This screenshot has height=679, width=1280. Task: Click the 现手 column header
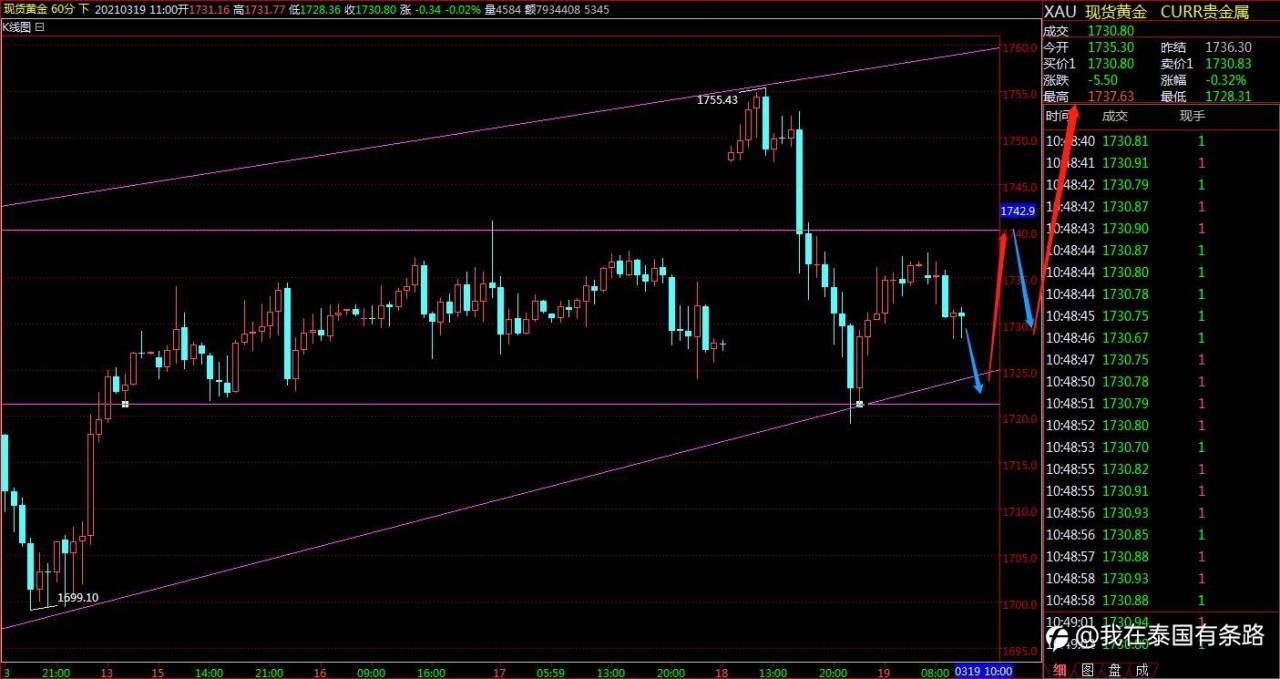click(x=1192, y=117)
